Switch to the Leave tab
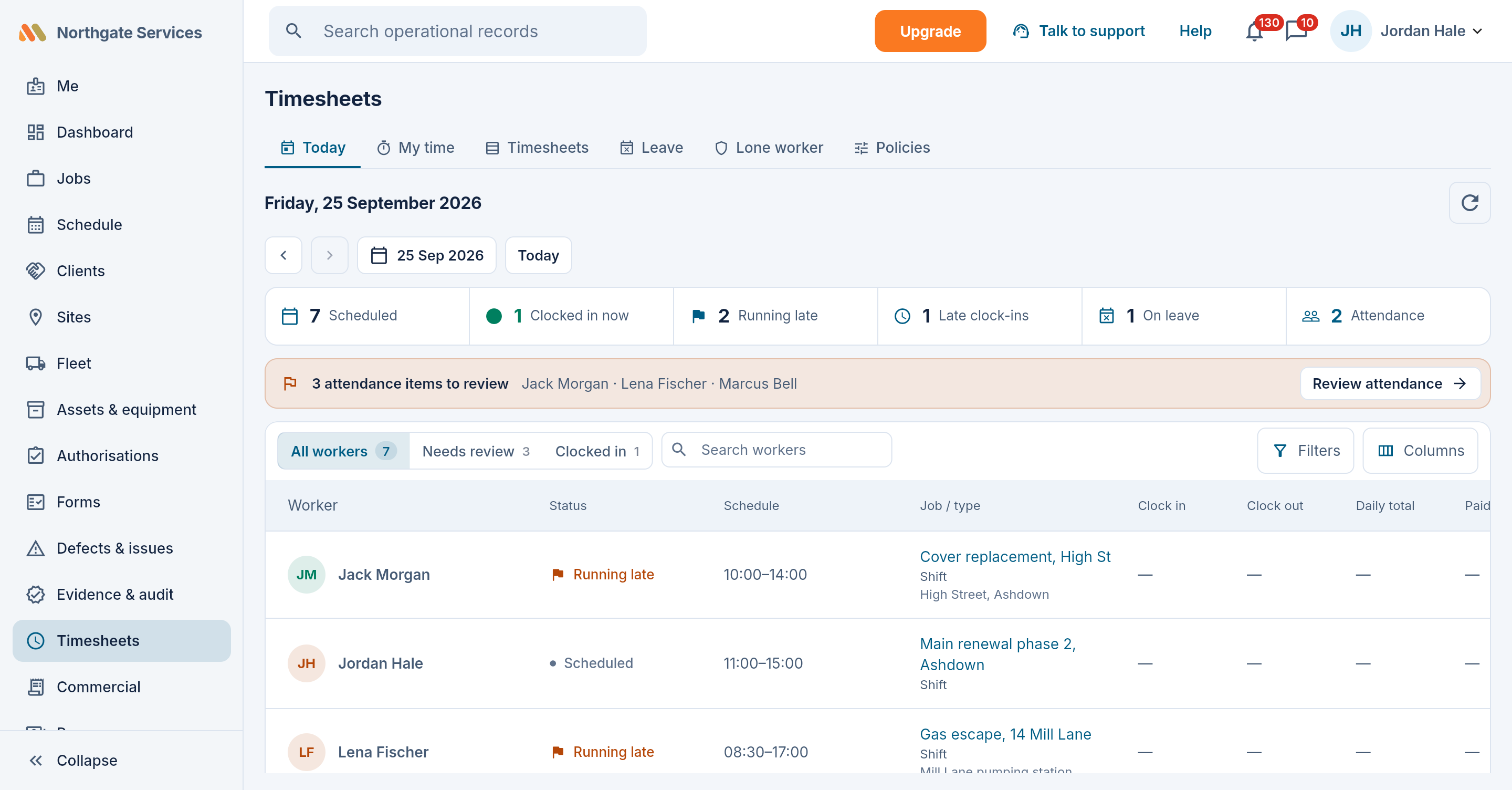 point(652,148)
